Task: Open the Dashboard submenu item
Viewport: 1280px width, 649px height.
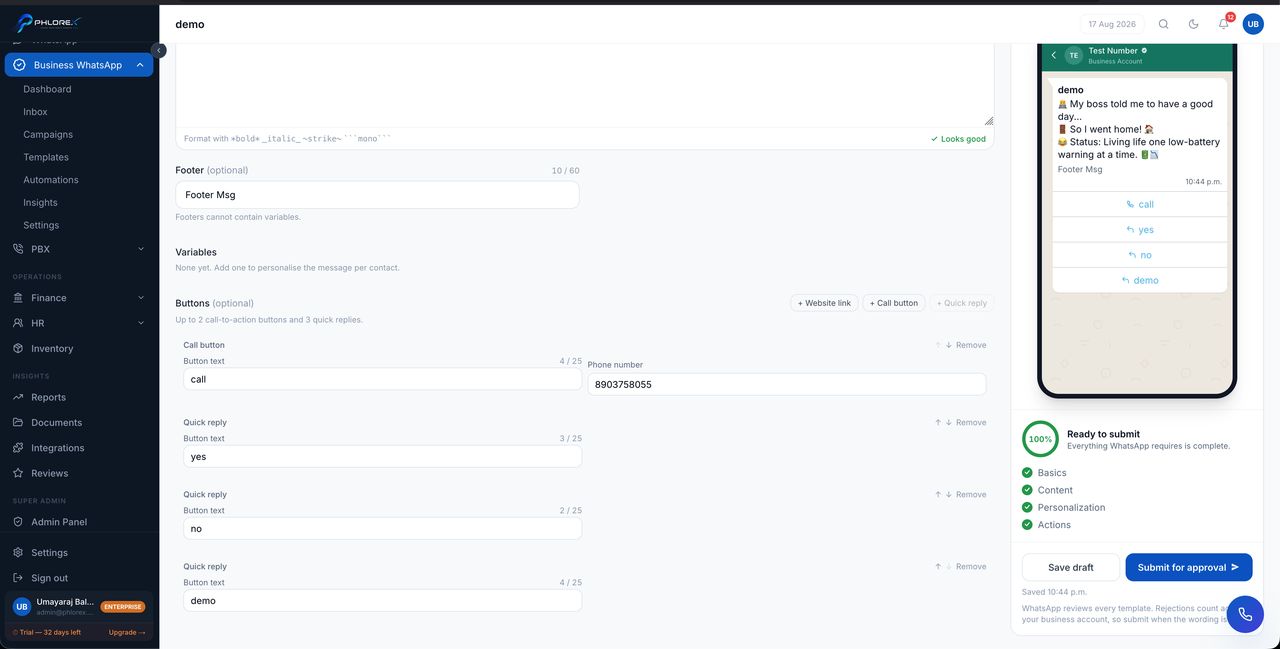Action: point(47,89)
